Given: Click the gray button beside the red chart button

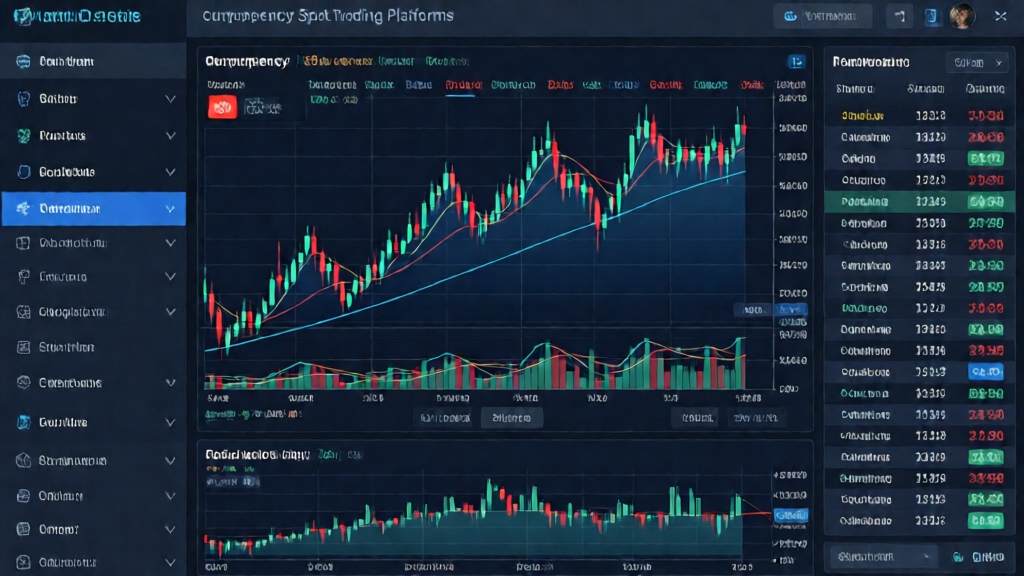Looking at the screenshot, I should [x=262, y=106].
